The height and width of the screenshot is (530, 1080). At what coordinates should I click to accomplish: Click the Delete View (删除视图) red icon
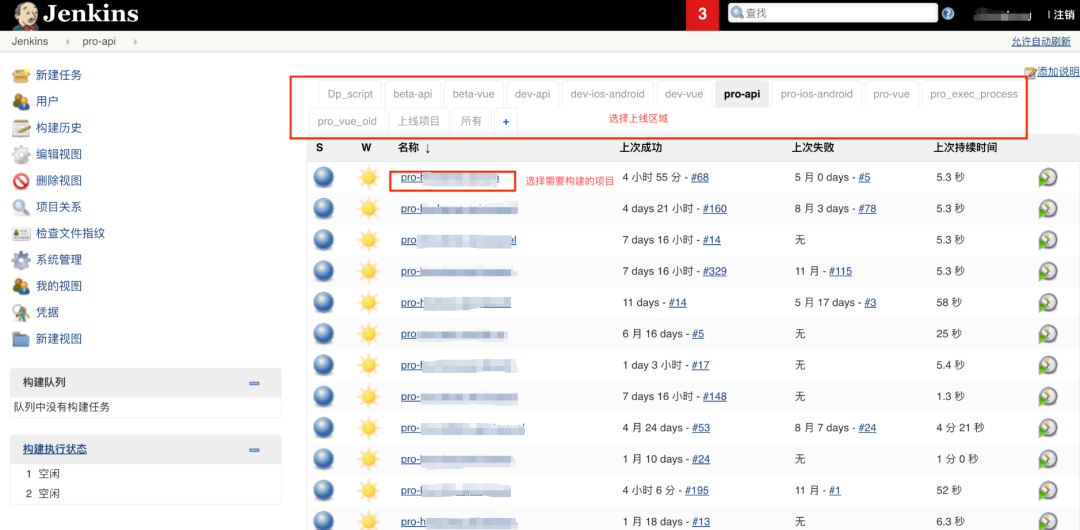(21, 181)
